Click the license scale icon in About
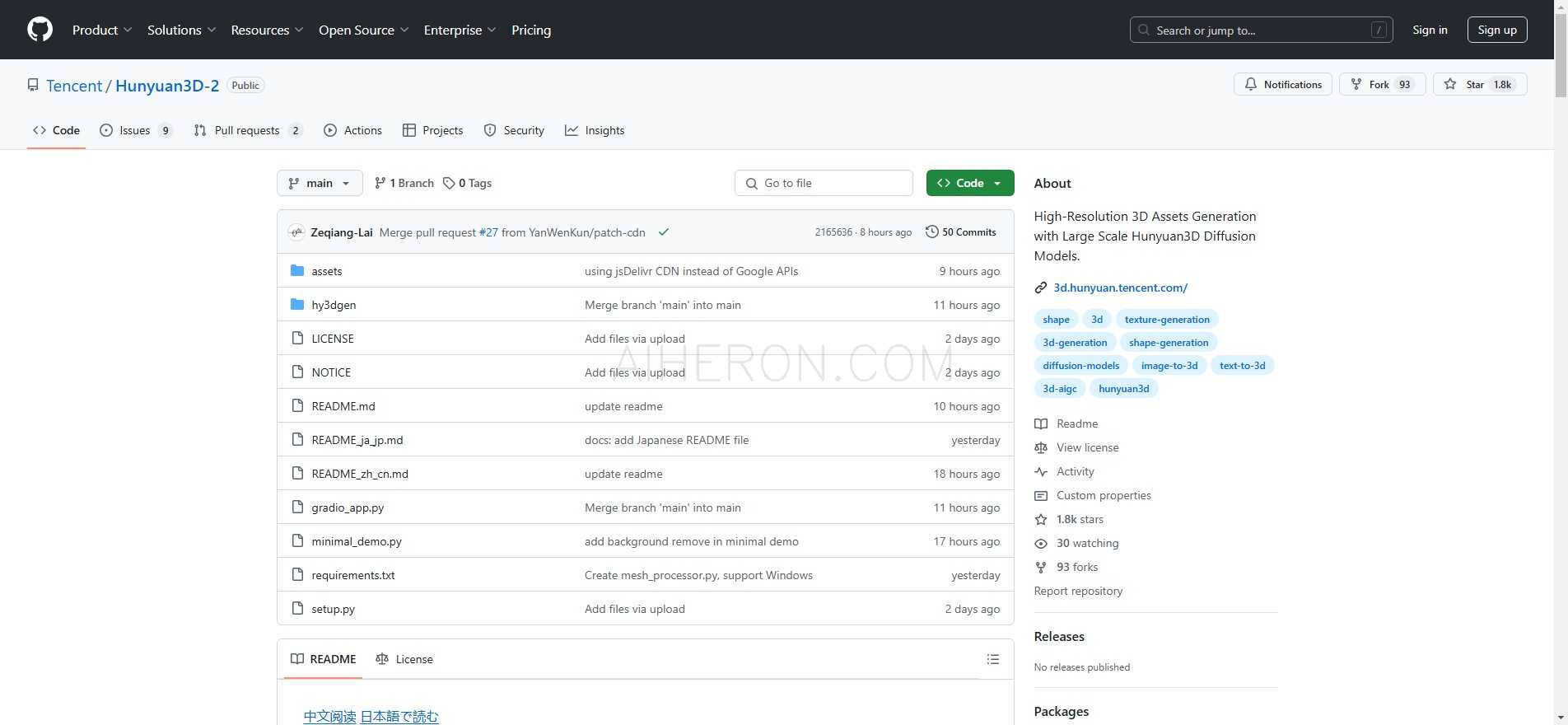Image resolution: width=1568 pixels, height=725 pixels. 1041,447
